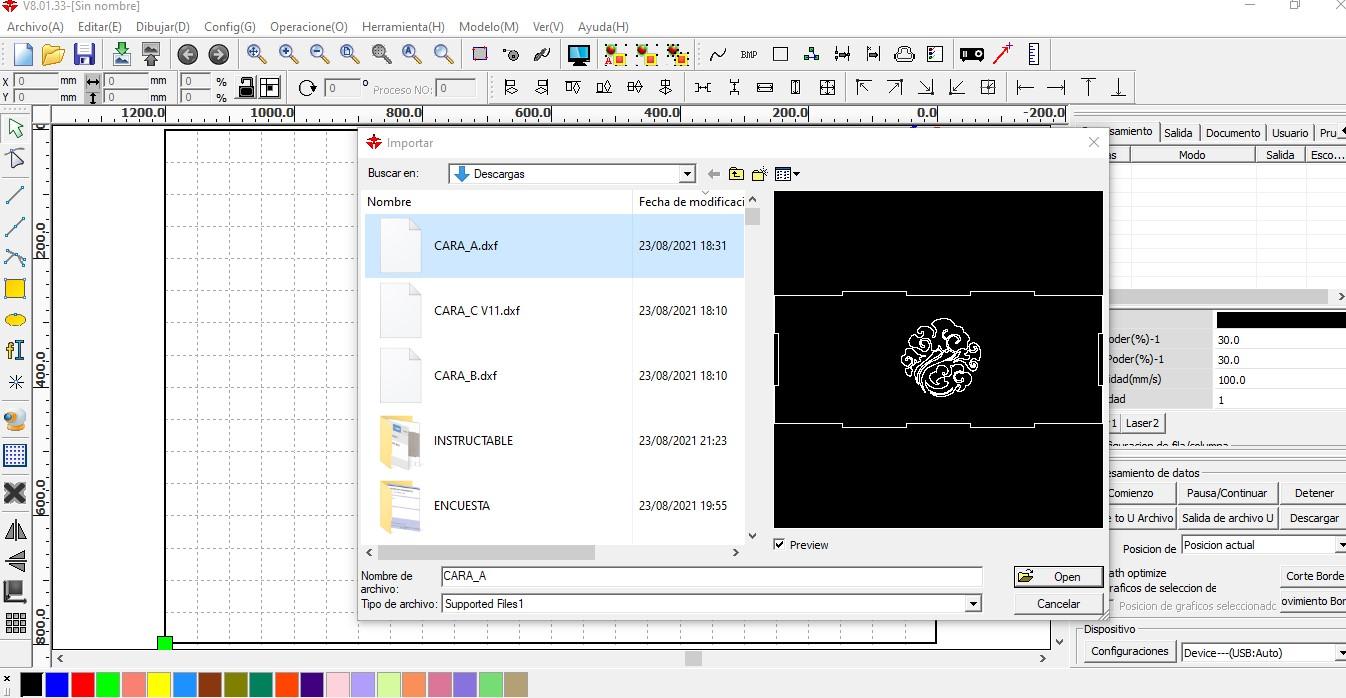Select the Ellipse drawing tool
Image resolution: width=1346 pixels, height=698 pixels.
(x=15, y=320)
